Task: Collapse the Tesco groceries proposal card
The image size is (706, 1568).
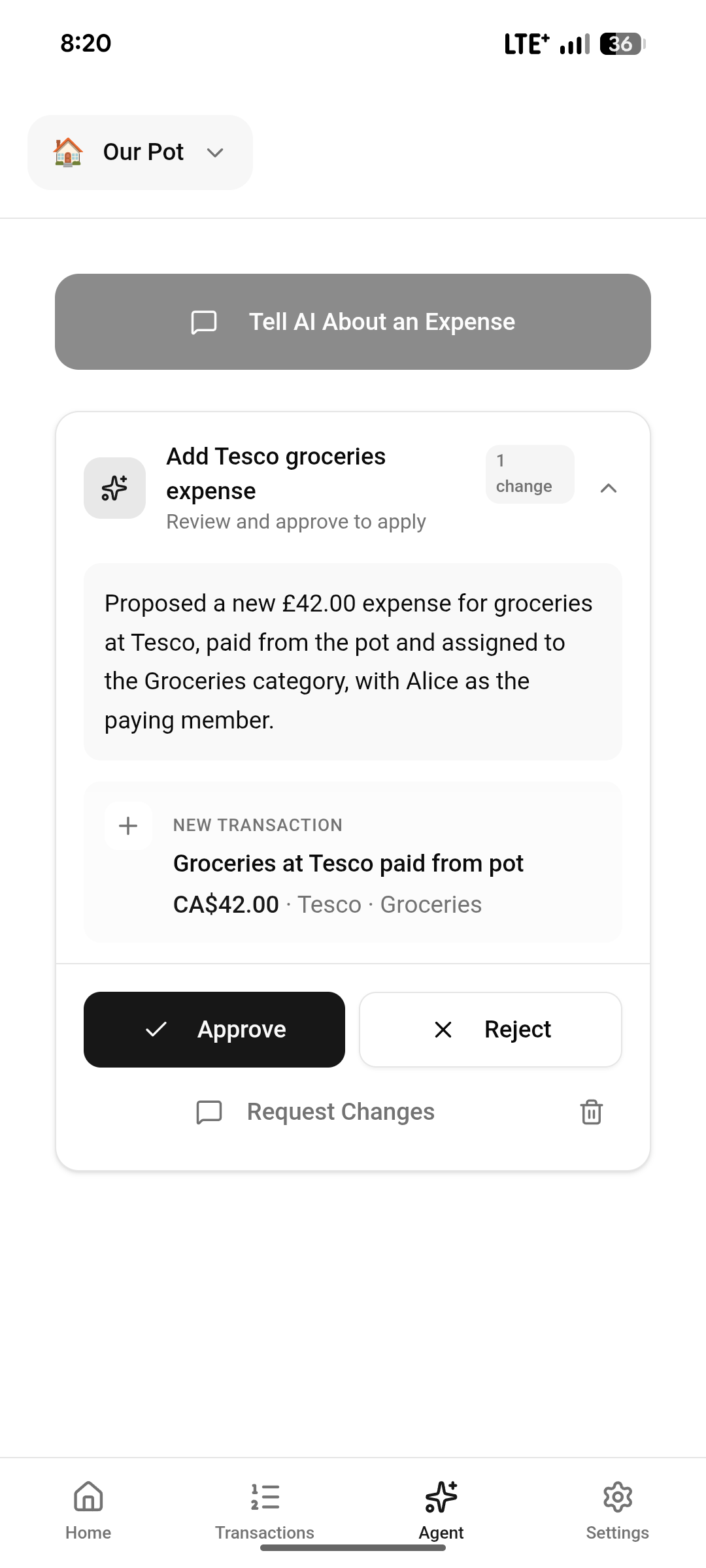Action: point(608,488)
